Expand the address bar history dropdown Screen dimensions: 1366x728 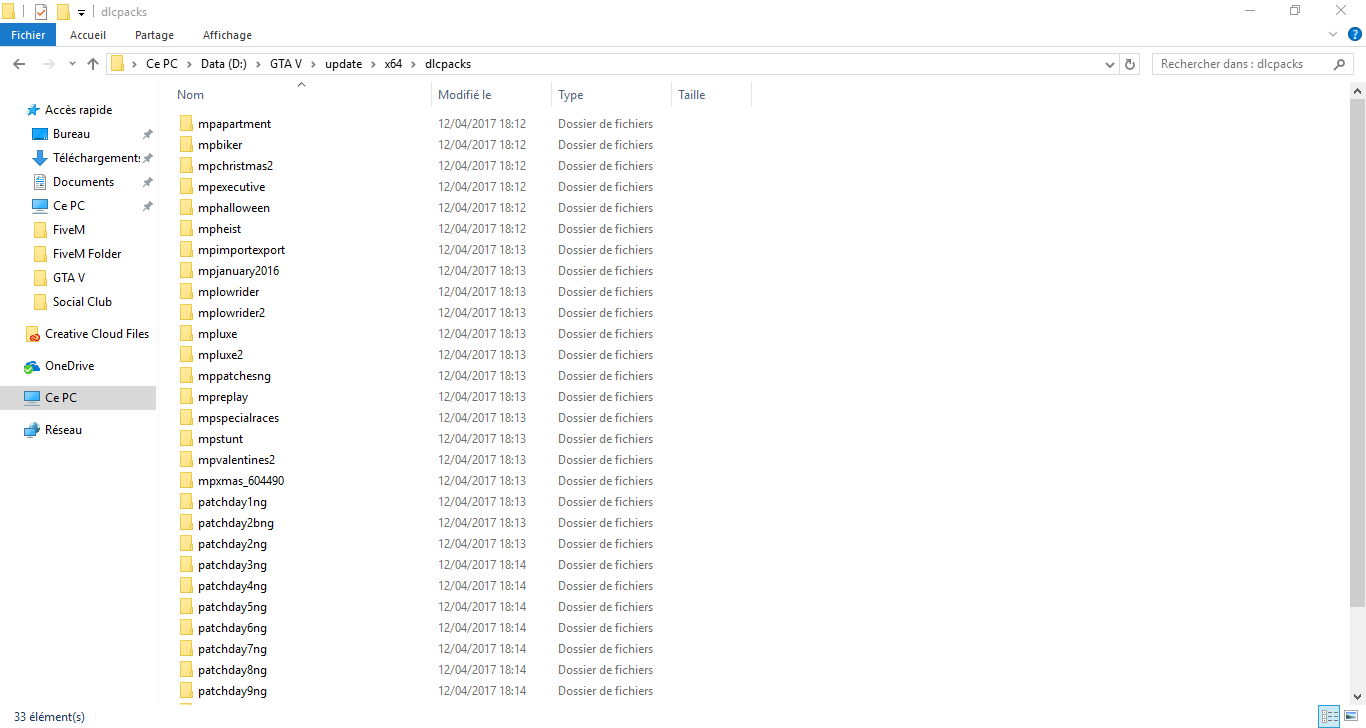tap(1110, 64)
